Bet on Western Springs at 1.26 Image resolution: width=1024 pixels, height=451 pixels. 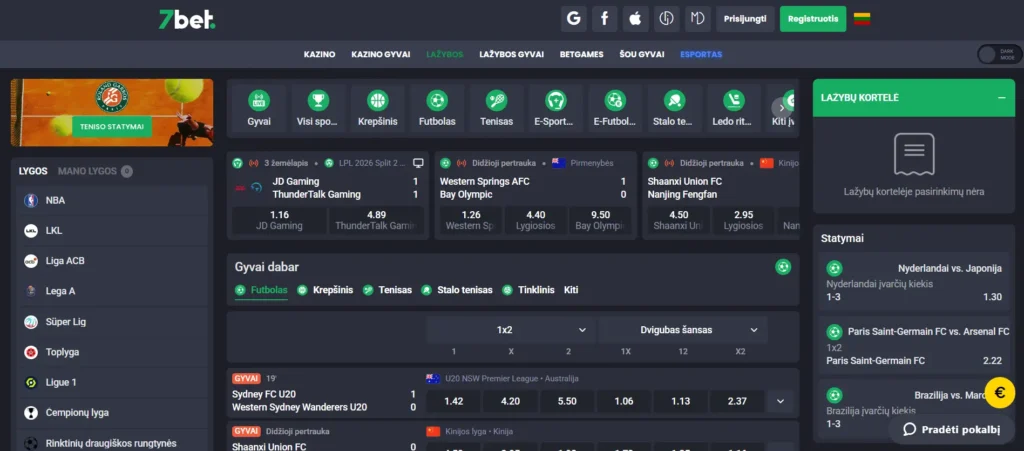(x=471, y=221)
